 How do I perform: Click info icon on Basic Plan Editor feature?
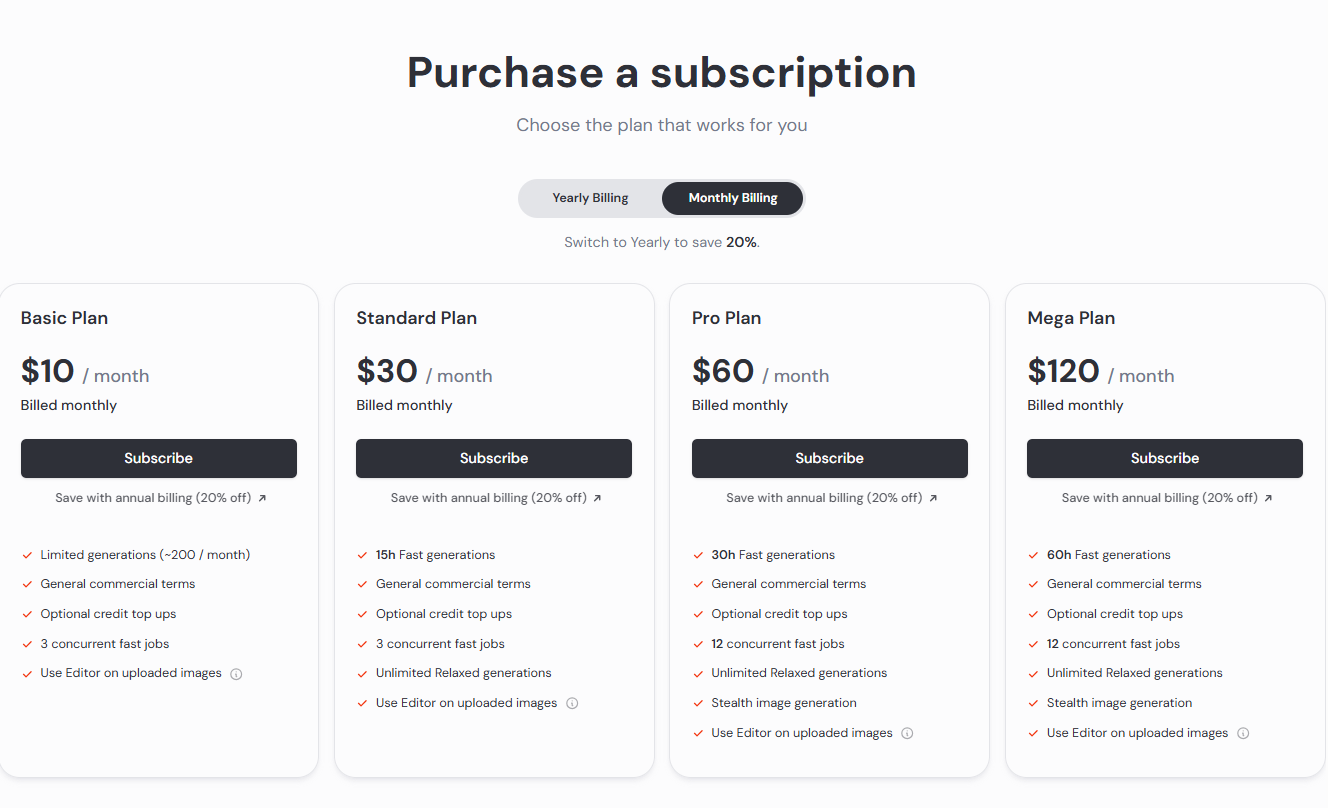tap(236, 674)
